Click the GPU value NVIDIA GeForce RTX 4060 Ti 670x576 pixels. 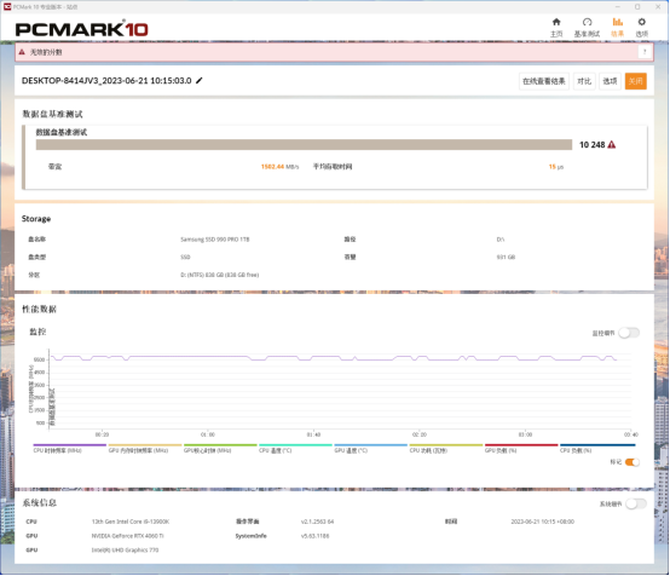[127, 536]
